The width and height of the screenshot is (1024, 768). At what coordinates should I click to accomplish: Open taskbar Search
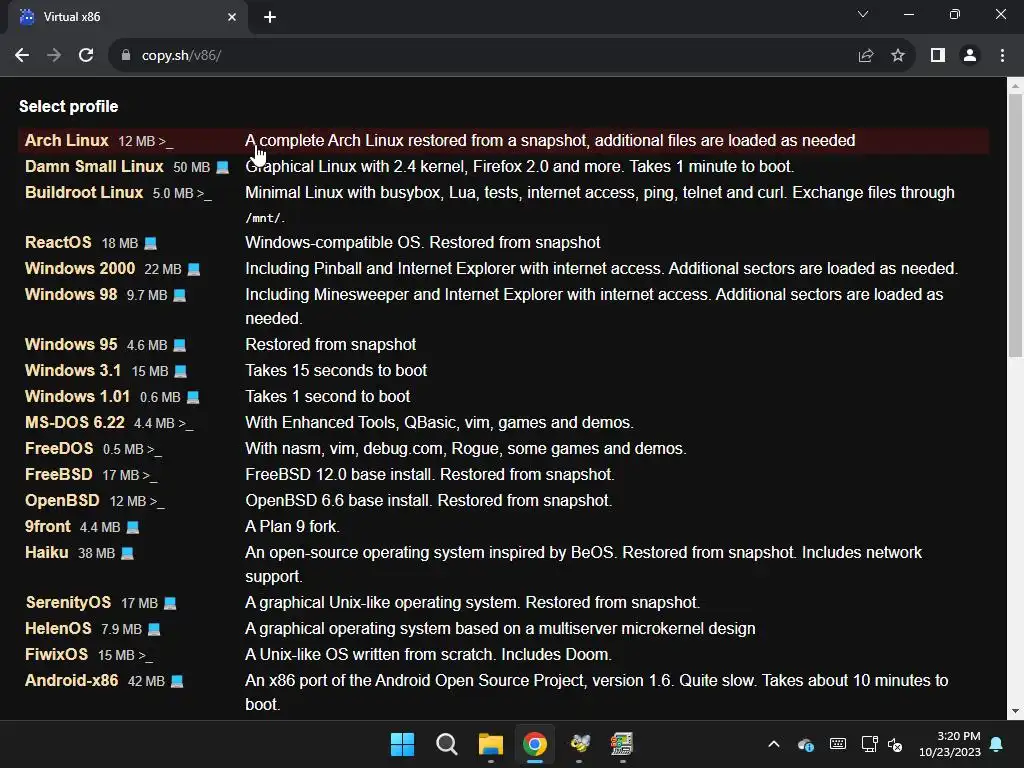(x=447, y=744)
